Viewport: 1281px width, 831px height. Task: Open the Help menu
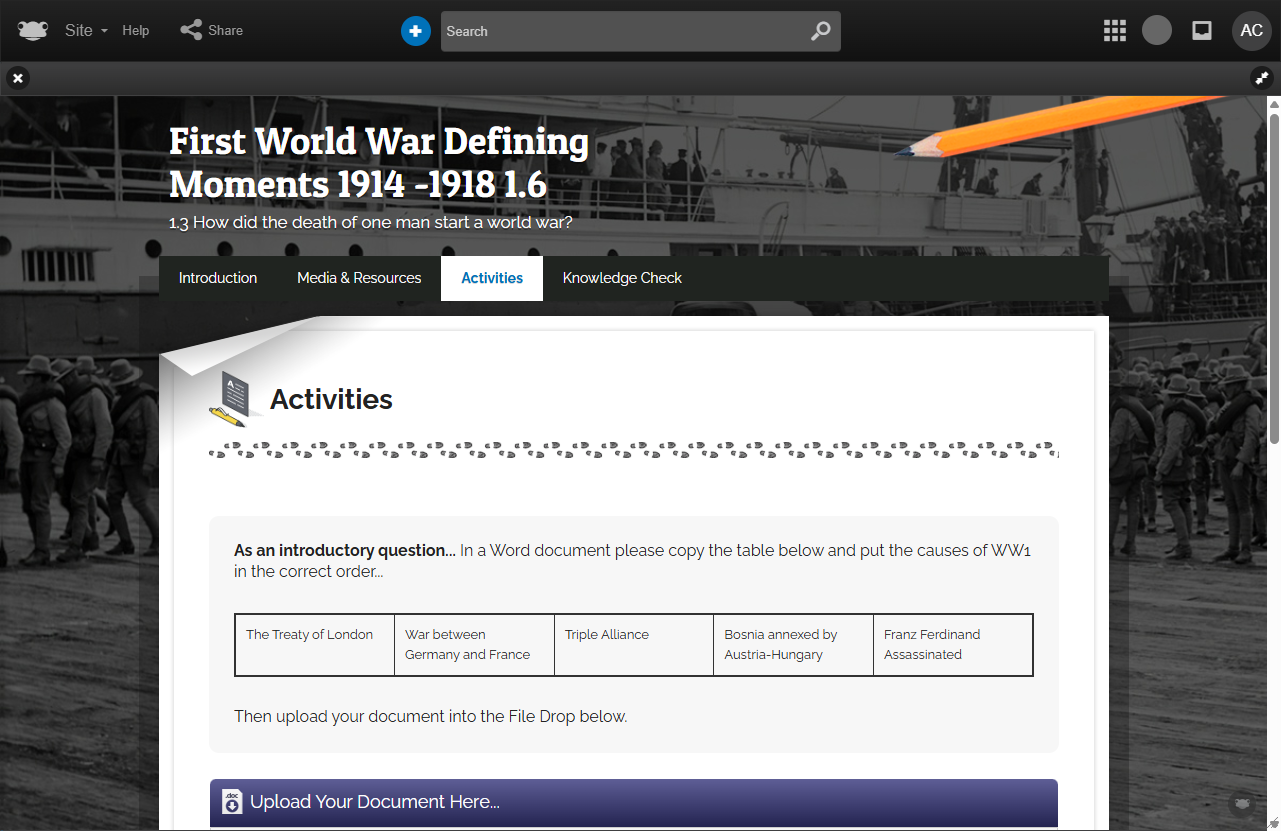pos(136,31)
